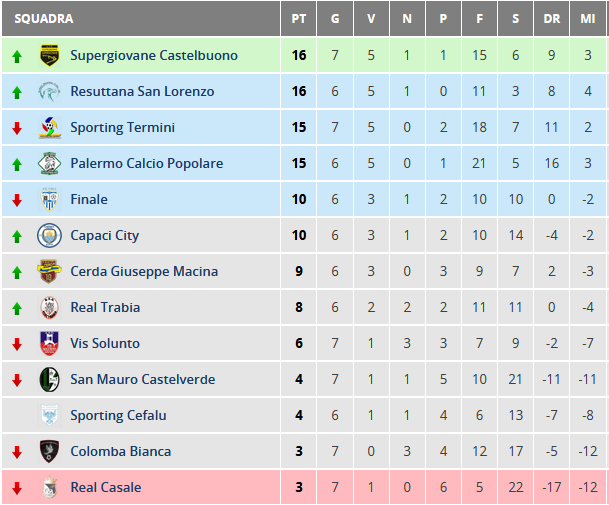Click the SQUADRA column header
This screenshot has width=609, height=505.
click(44, 19)
